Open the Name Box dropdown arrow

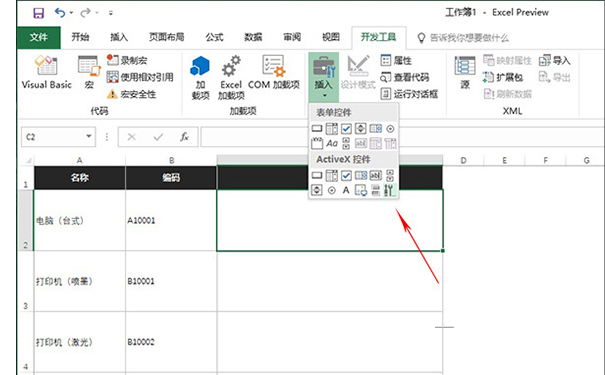89,136
